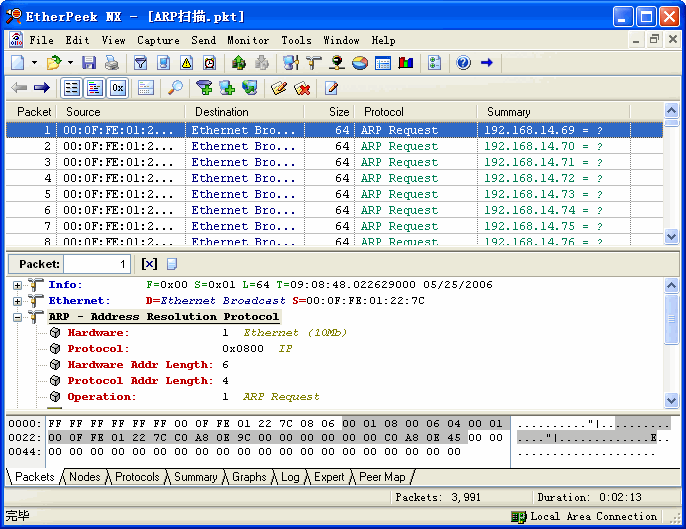Switch to the Peer Map tab
Image resolution: width=686 pixels, height=529 pixels.
click(382, 477)
